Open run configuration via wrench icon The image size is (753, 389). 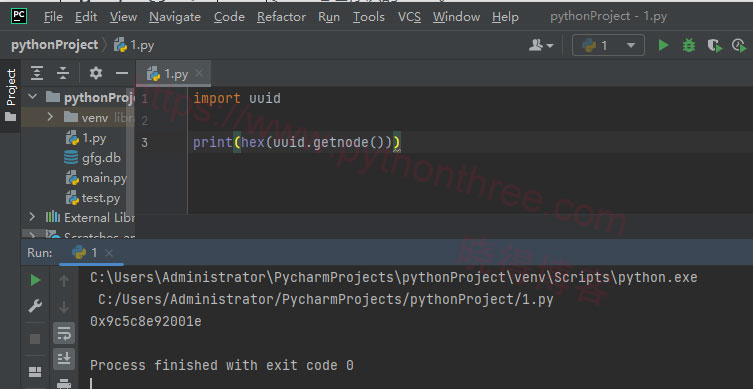coord(35,306)
